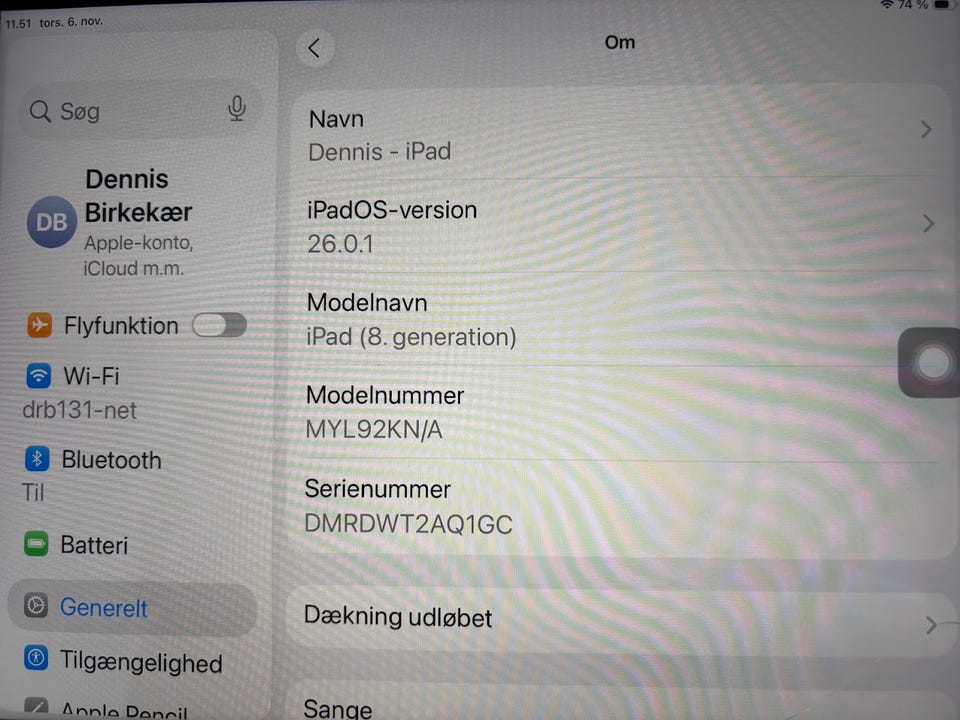Tap the time 11.51 in status bar
Viewport: 960px width, 720px height.
18,24
